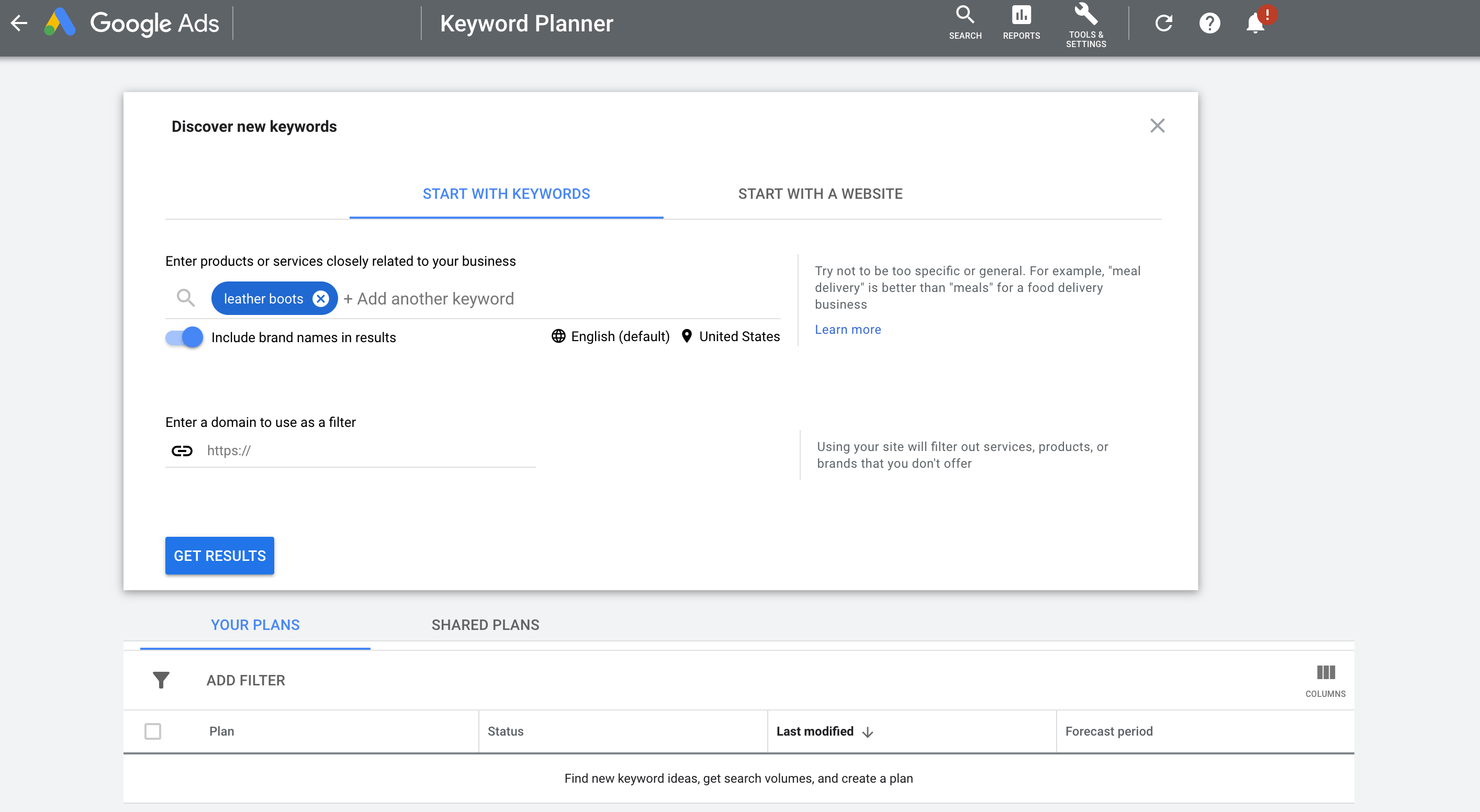Image resolution: width=1480 pixels, height=812 pixels.
Task: Open Tools & Settings wrench icon
Action: [x=1085, y=25]
